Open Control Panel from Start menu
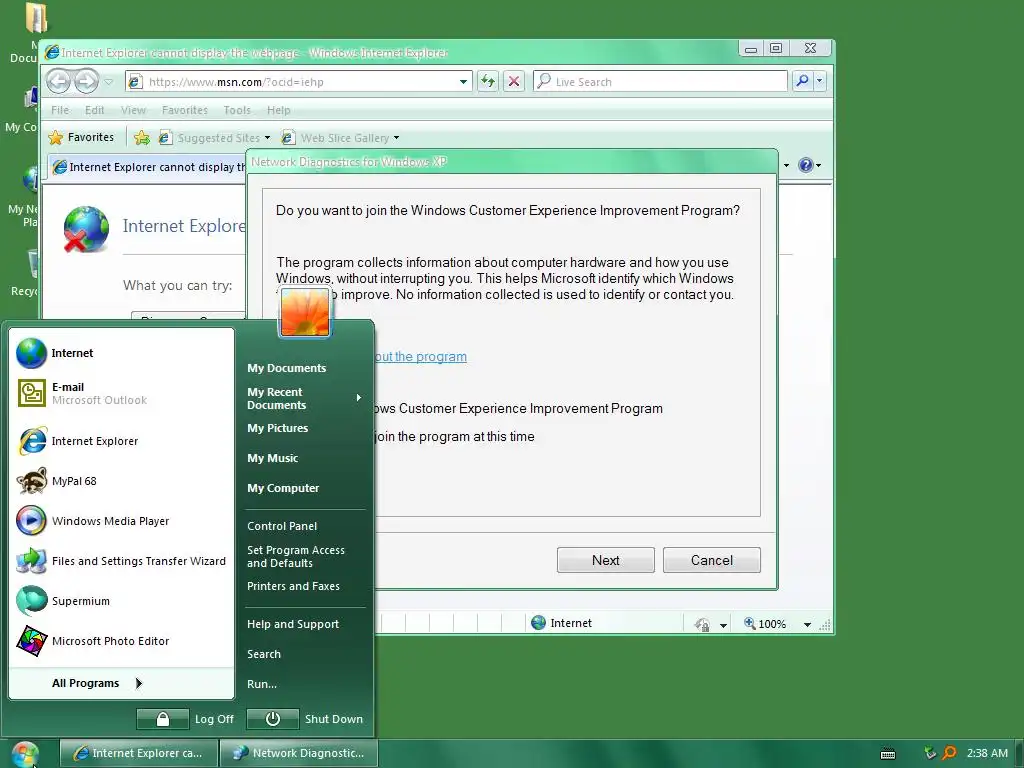Screen dimensions: 1024x768 click(282, 526)
